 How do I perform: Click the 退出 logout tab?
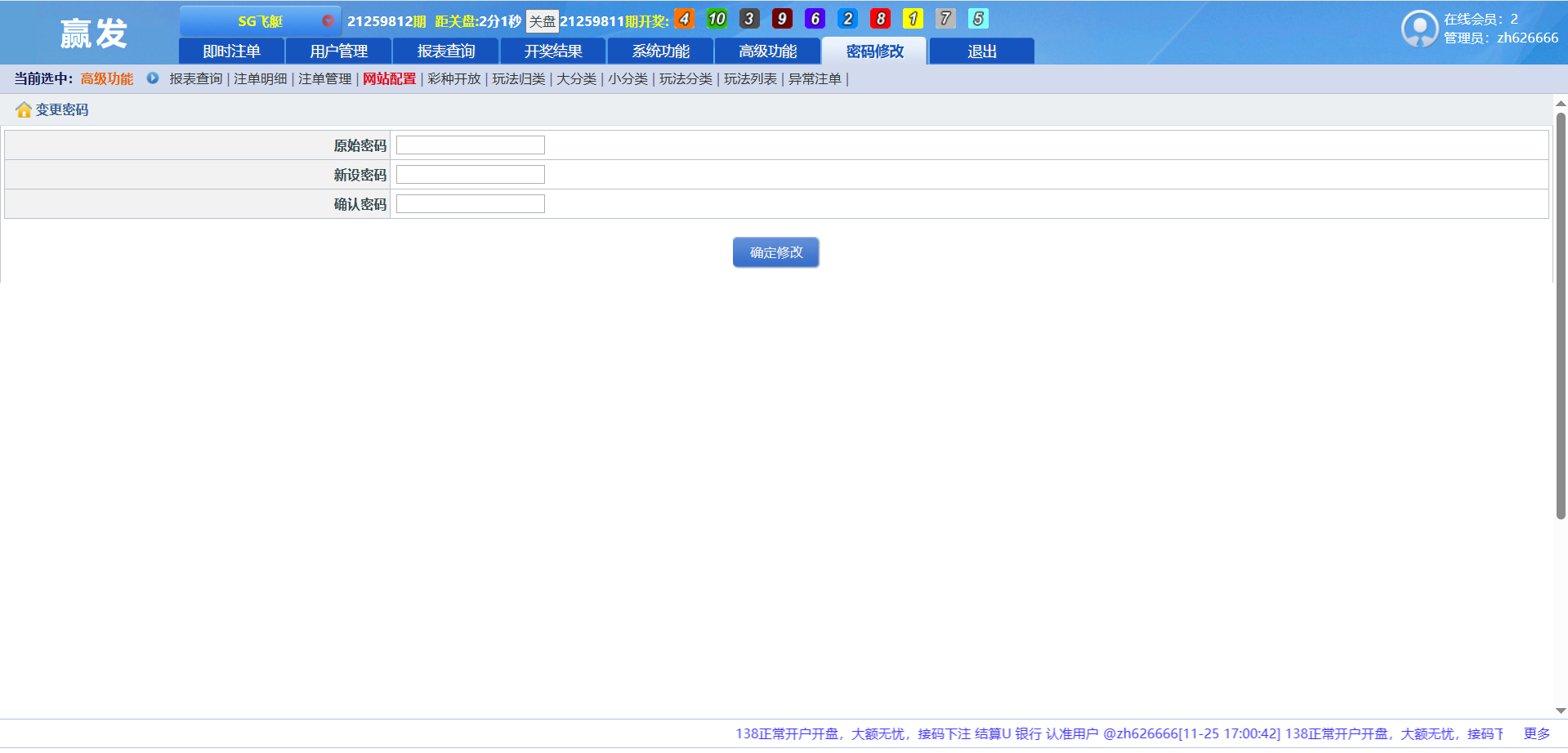point(981,51)
